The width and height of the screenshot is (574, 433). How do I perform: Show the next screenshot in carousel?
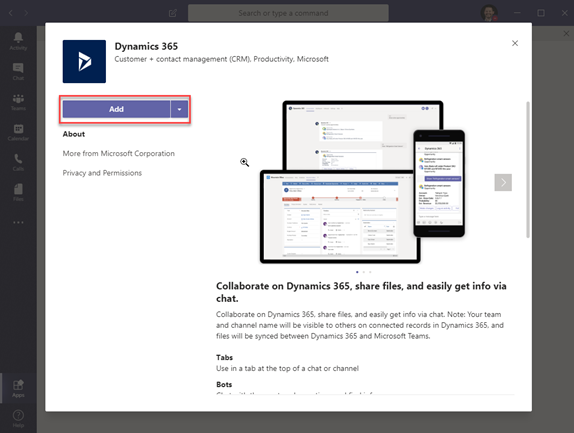[503, 182]
